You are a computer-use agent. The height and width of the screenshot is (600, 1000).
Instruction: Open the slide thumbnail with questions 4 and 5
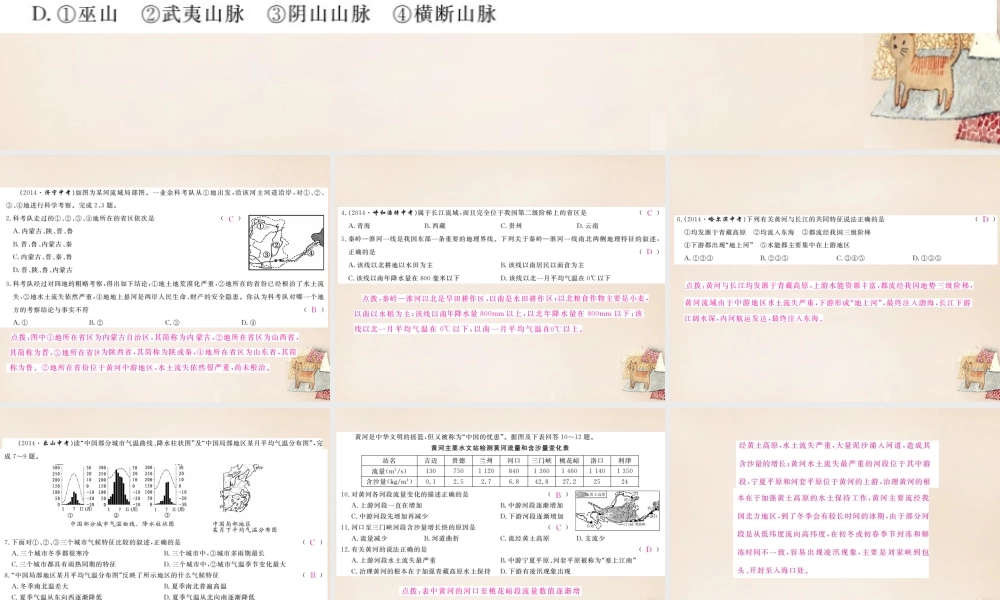(501, 278)
